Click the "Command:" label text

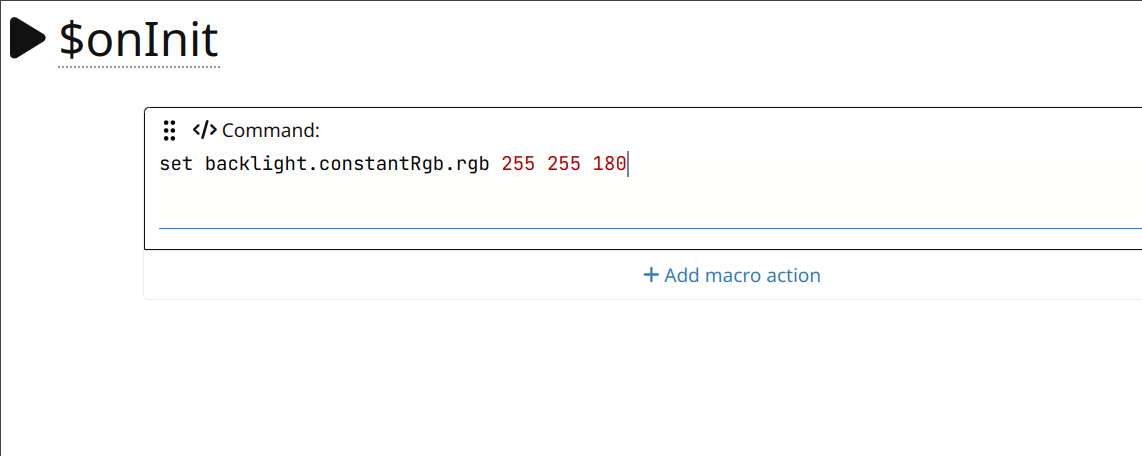click(271, 130)
